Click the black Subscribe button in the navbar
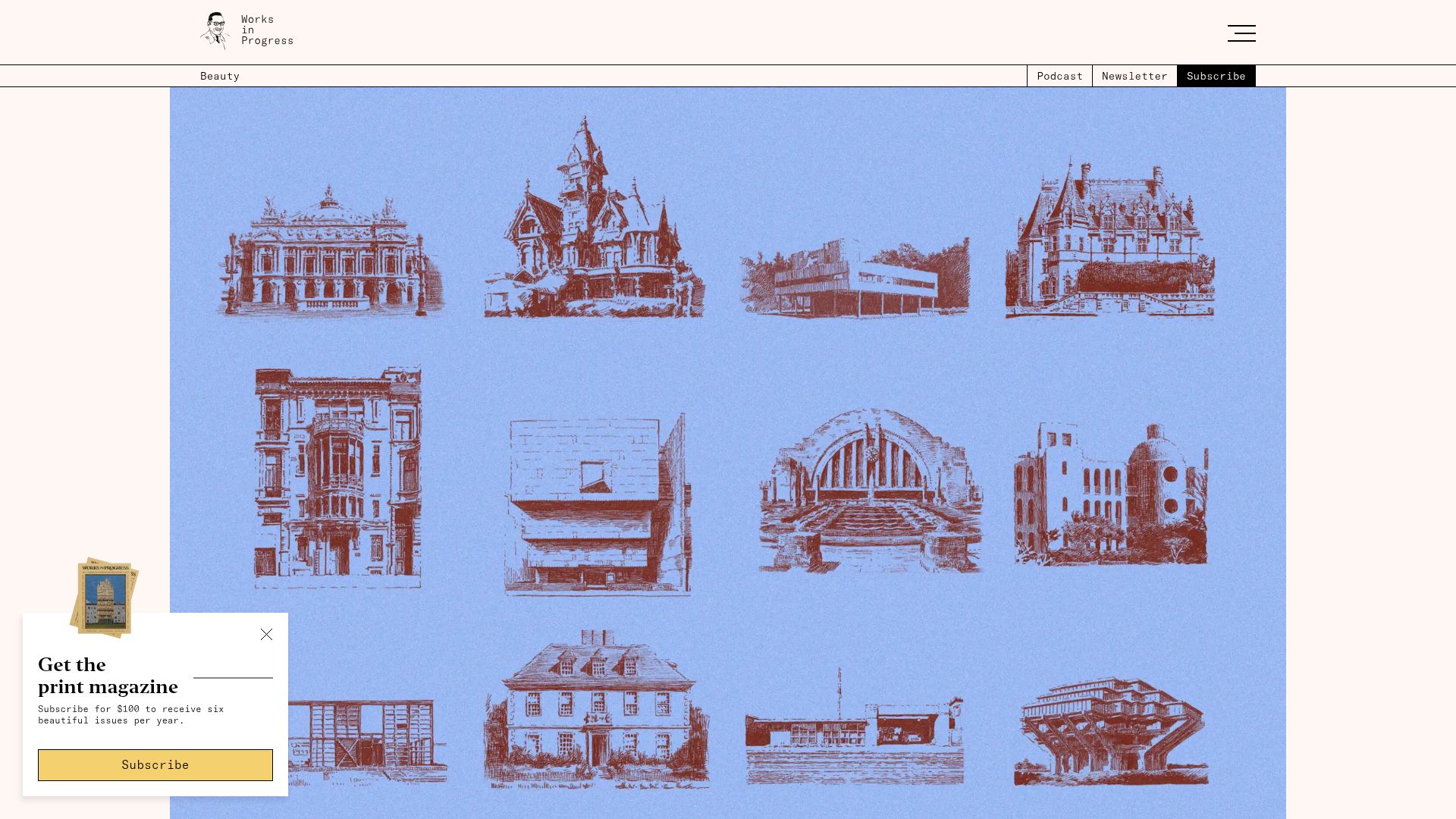The height and width of the screenshot is (819, 1456). click(x=1216, y=76)
